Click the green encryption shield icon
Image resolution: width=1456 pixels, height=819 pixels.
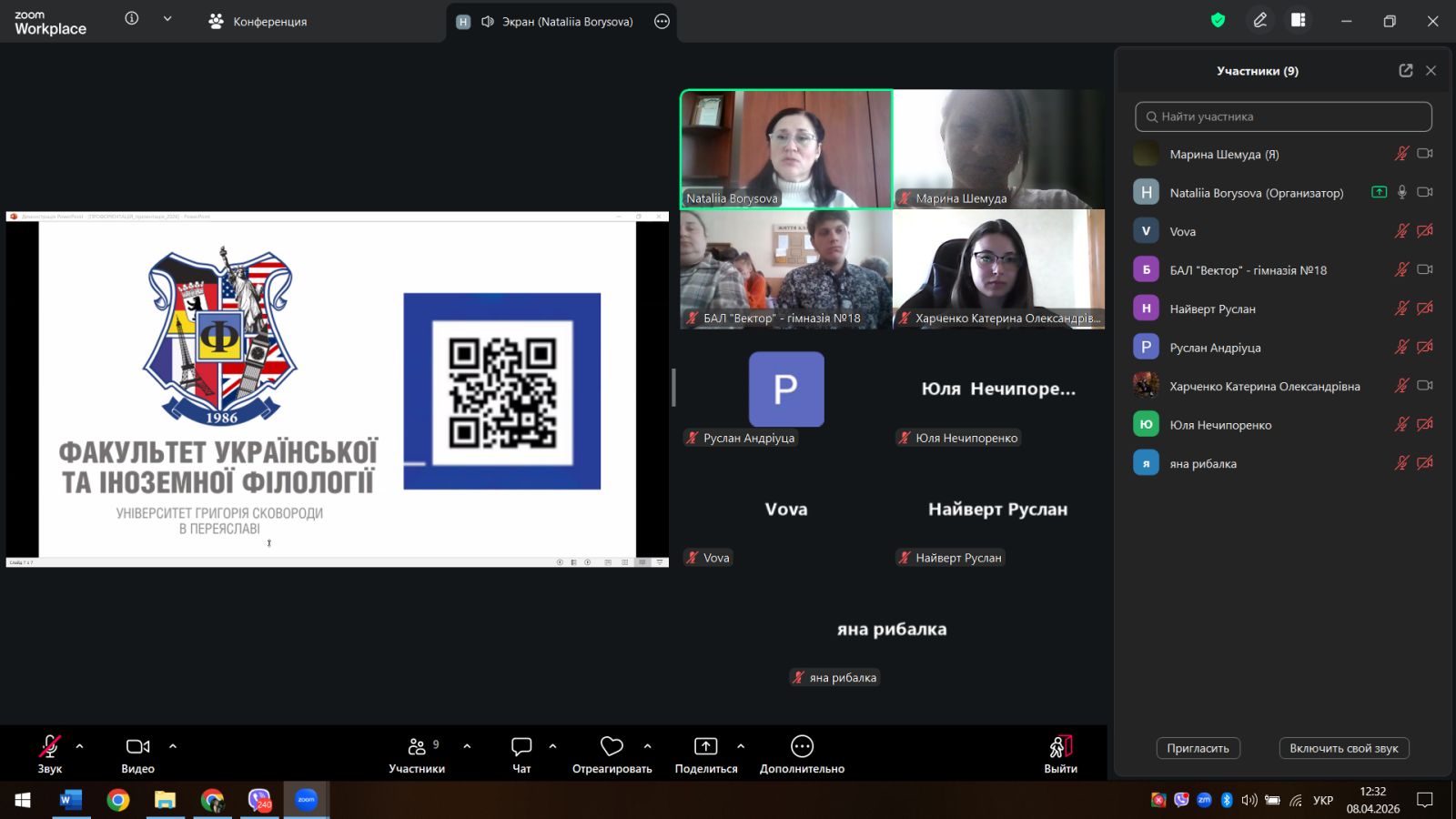point(1218,20)
